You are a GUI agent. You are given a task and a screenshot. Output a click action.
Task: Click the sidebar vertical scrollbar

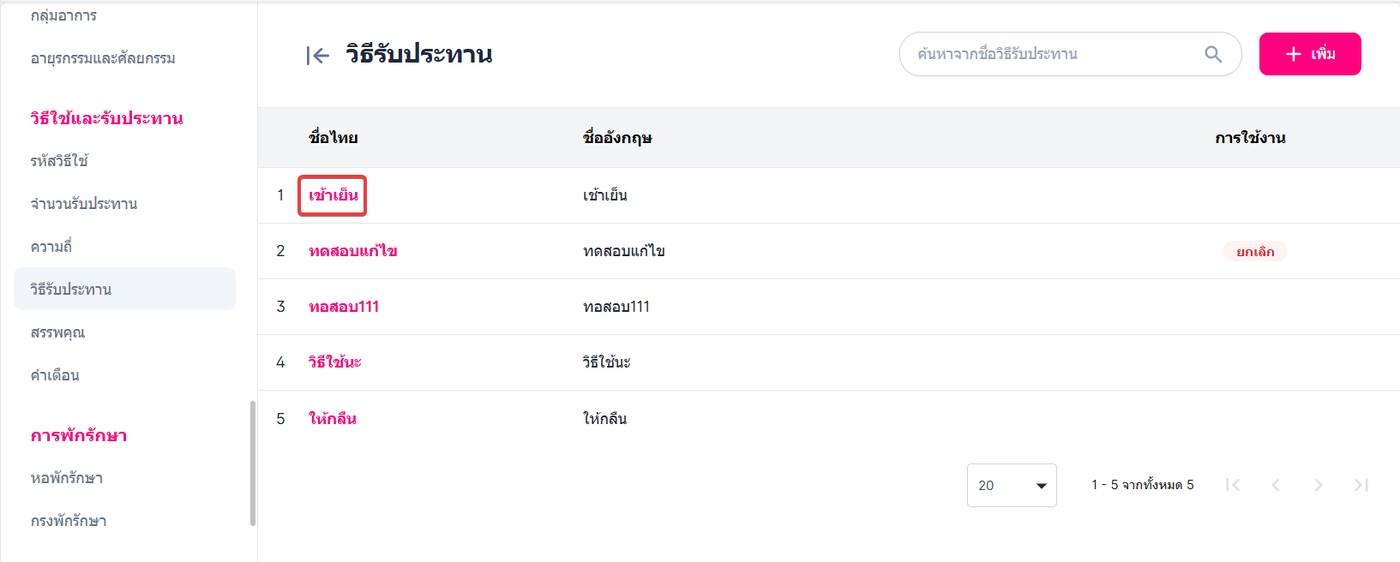point(253,463)
